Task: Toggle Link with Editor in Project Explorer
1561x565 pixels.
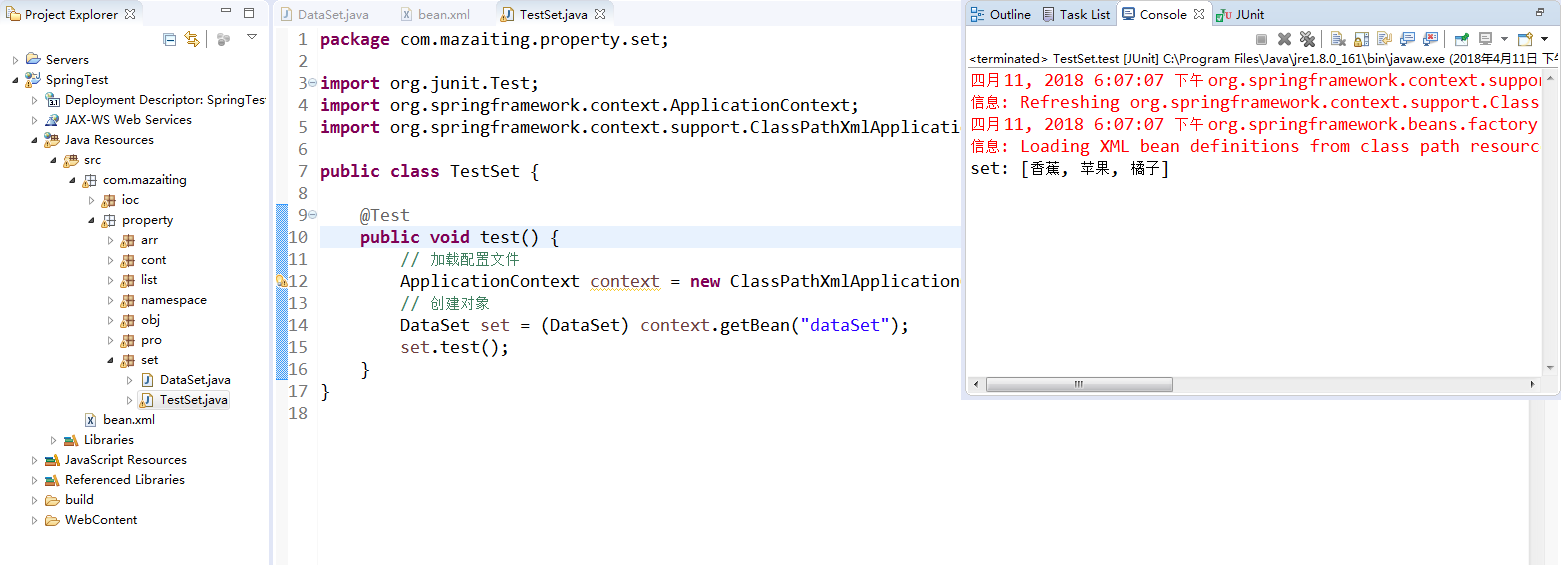Action: [192, 39]
